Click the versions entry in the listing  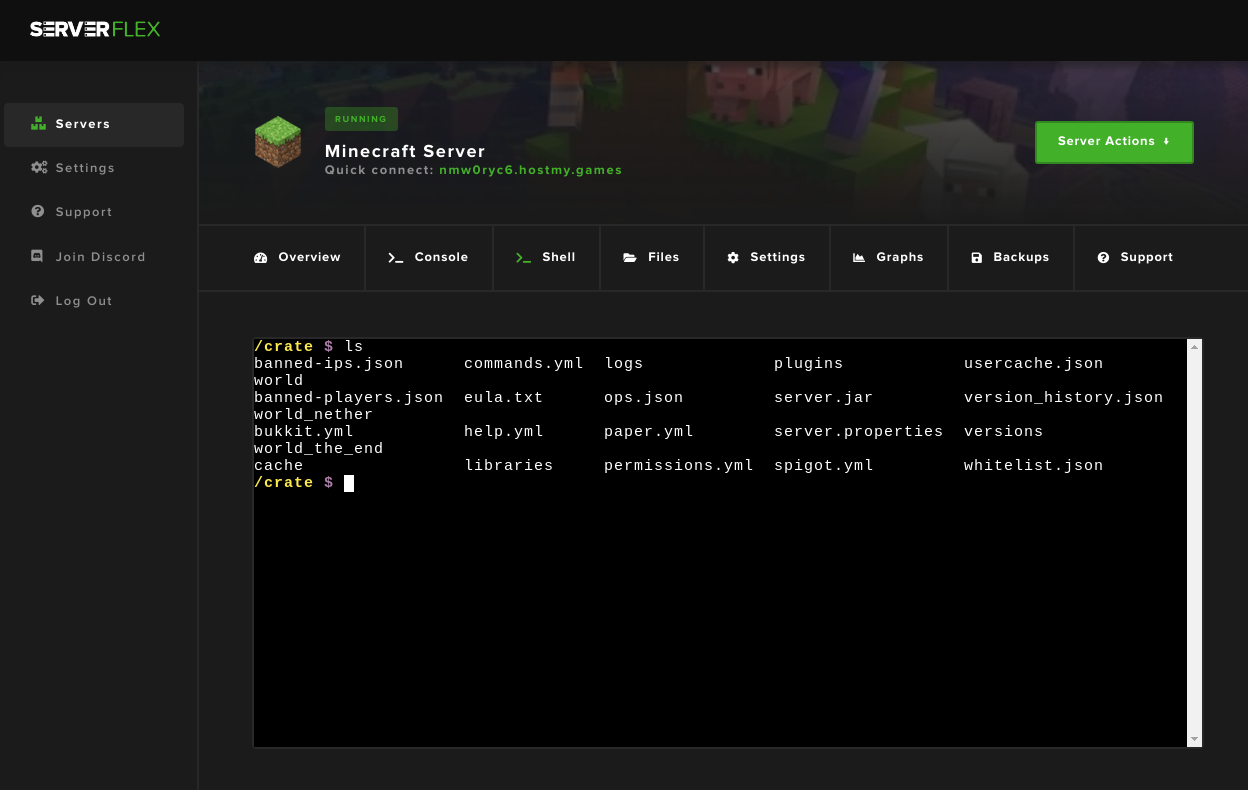click(1004, 432)
